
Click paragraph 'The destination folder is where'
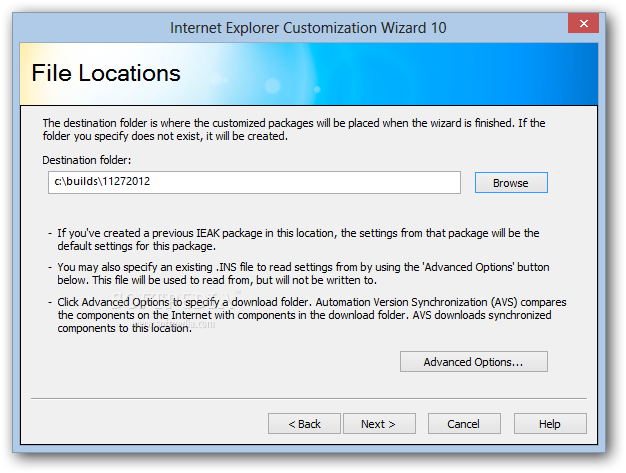click(294, 129)
